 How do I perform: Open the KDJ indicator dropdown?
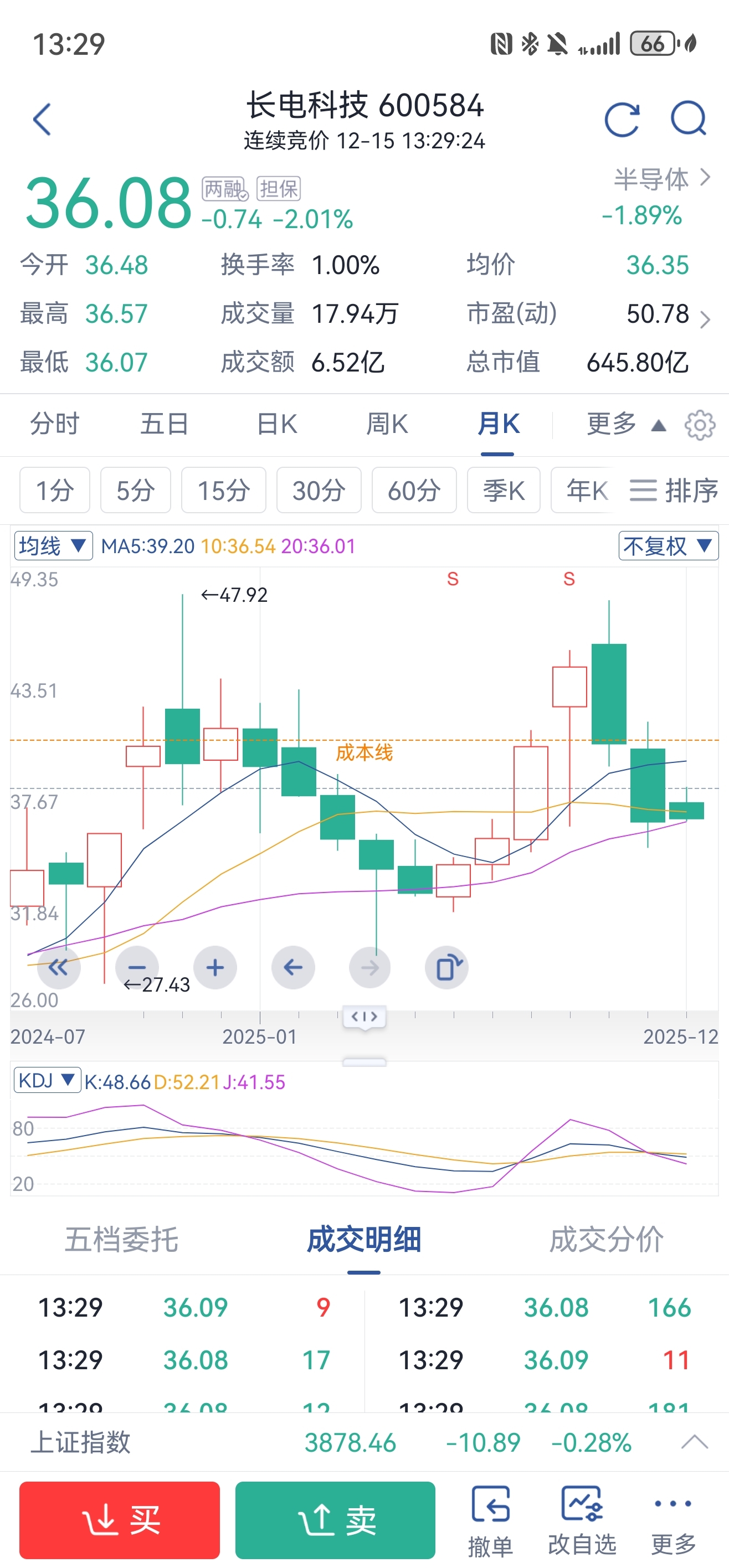pyautogui.click(x=47, y=1081)
